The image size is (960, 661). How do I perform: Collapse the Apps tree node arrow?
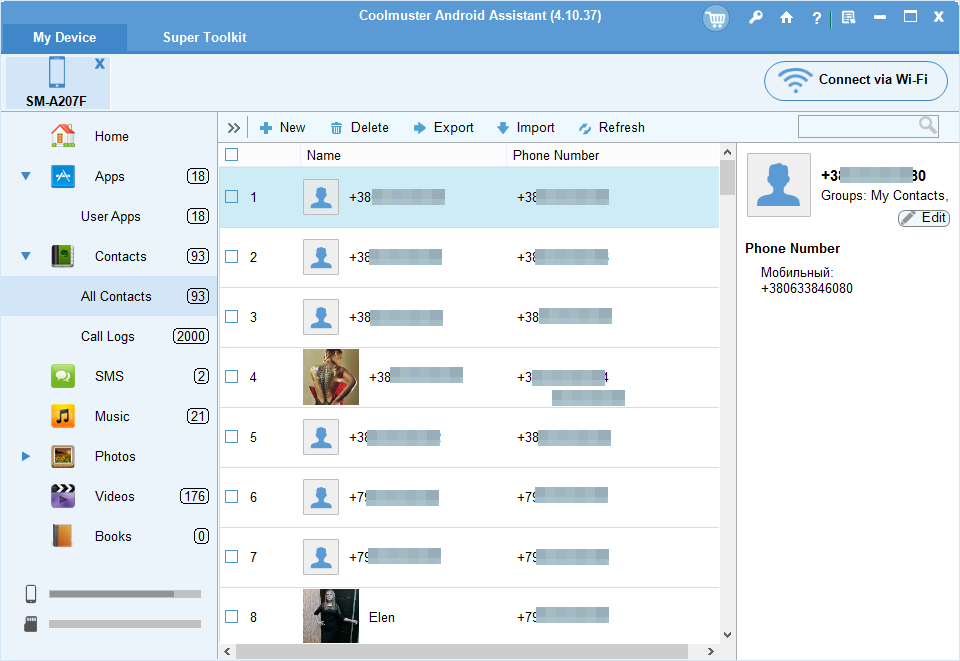point(26,176)
